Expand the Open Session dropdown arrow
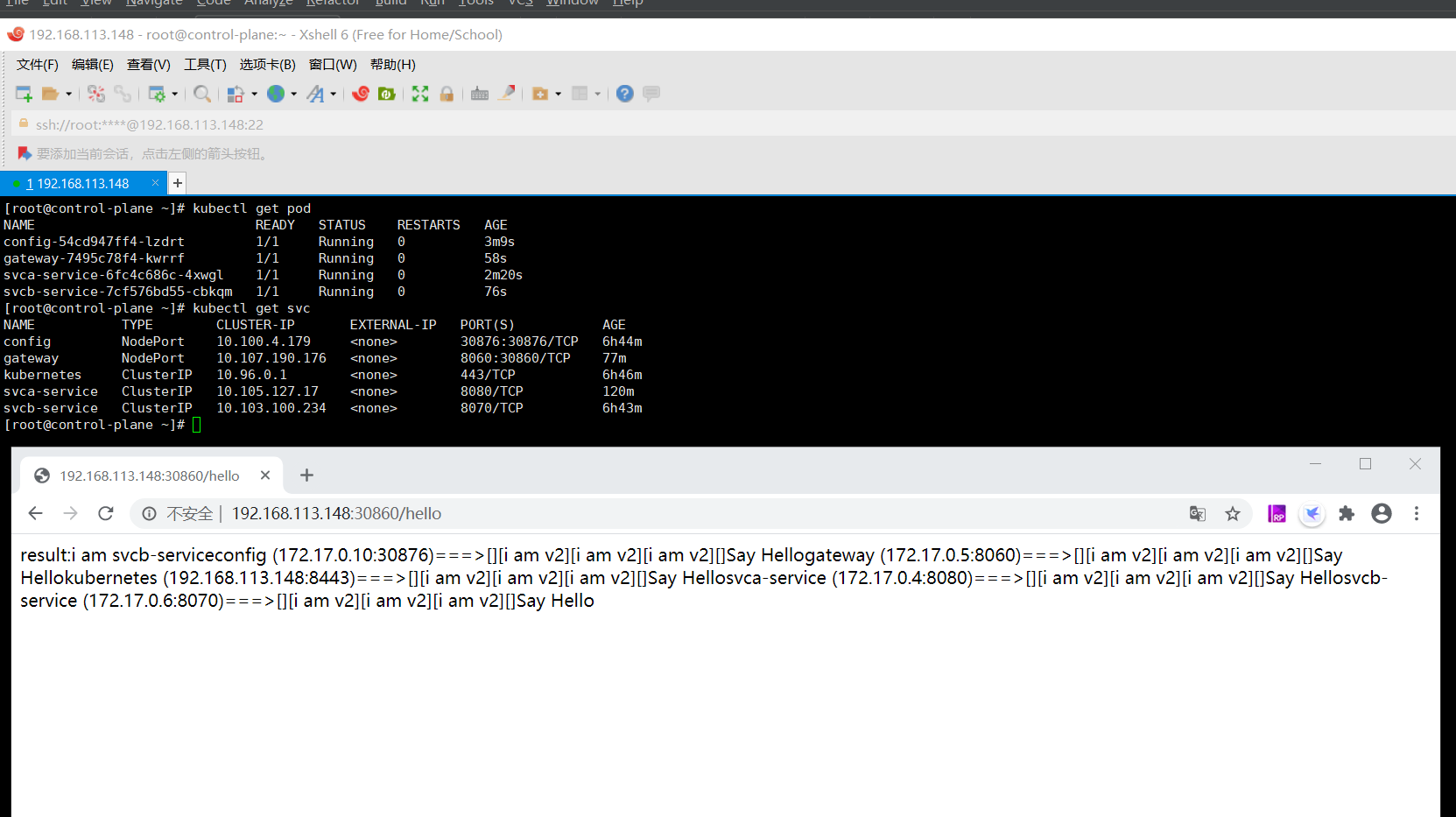Image resolution: width=1456 pixels, height=817 pixels. pyautogui.click(x=69, y=94)
